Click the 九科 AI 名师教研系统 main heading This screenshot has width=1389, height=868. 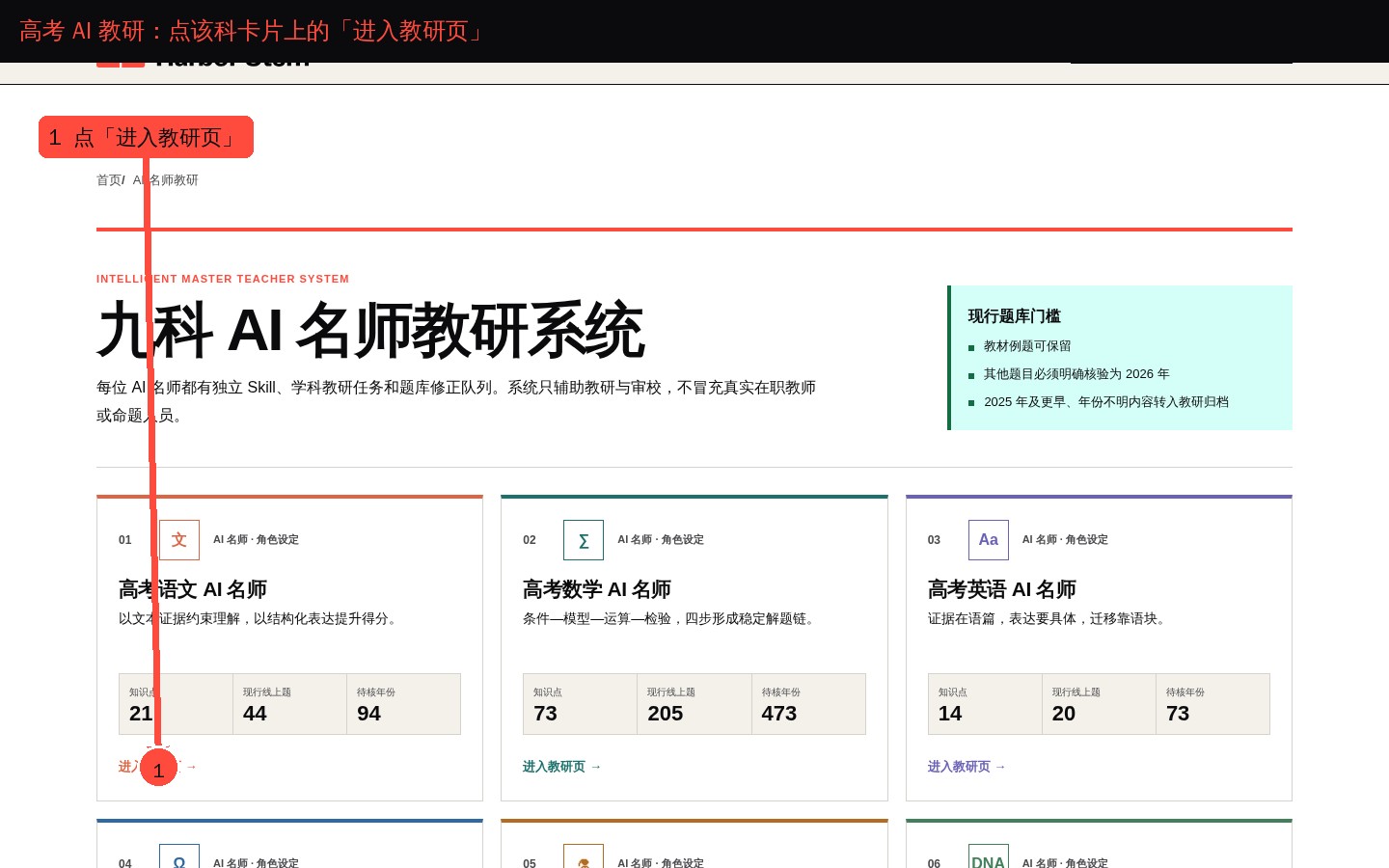370,331
